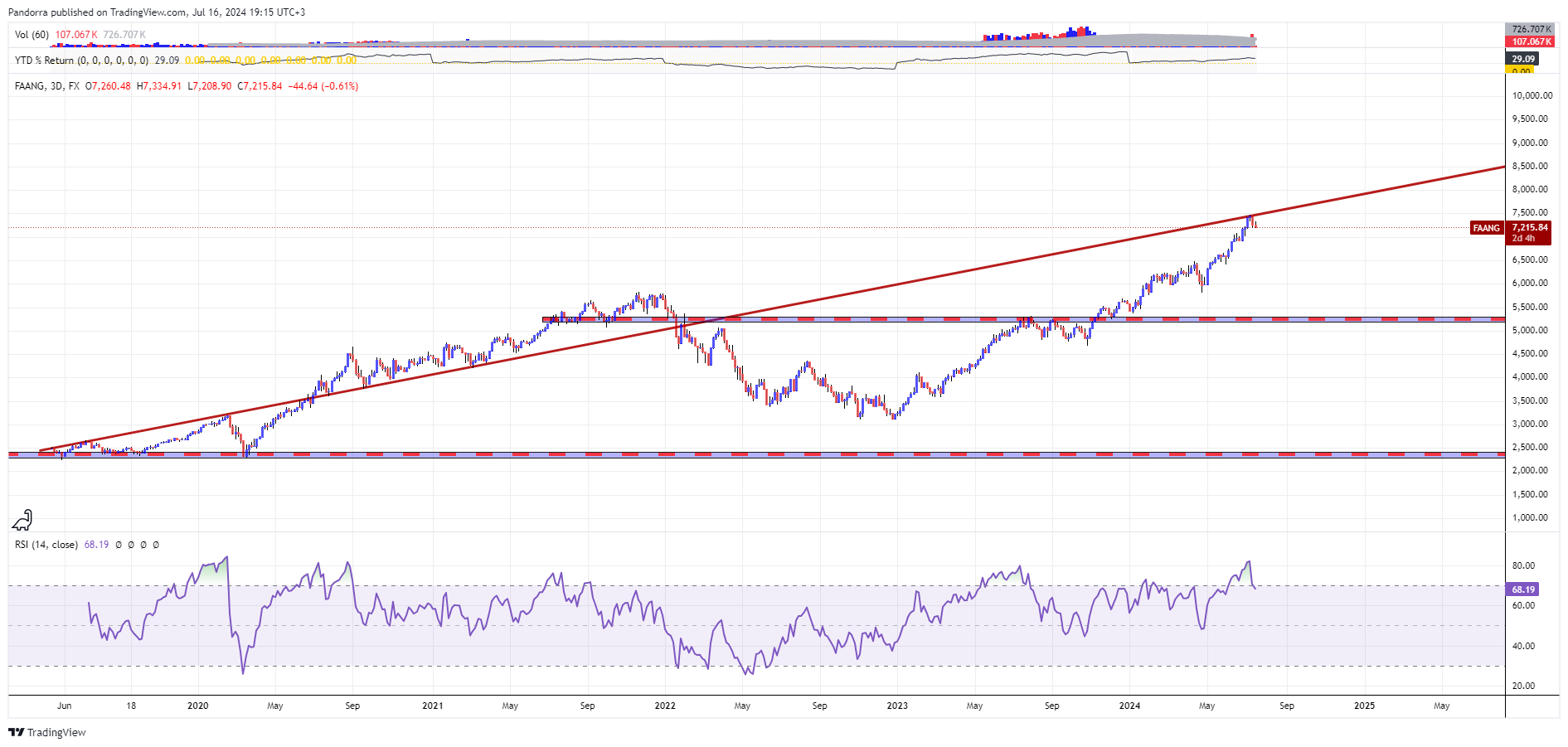Click the 9,000.00 price axis level
The width and height of the screenshot is (1568, 747).
point(1532,143)
